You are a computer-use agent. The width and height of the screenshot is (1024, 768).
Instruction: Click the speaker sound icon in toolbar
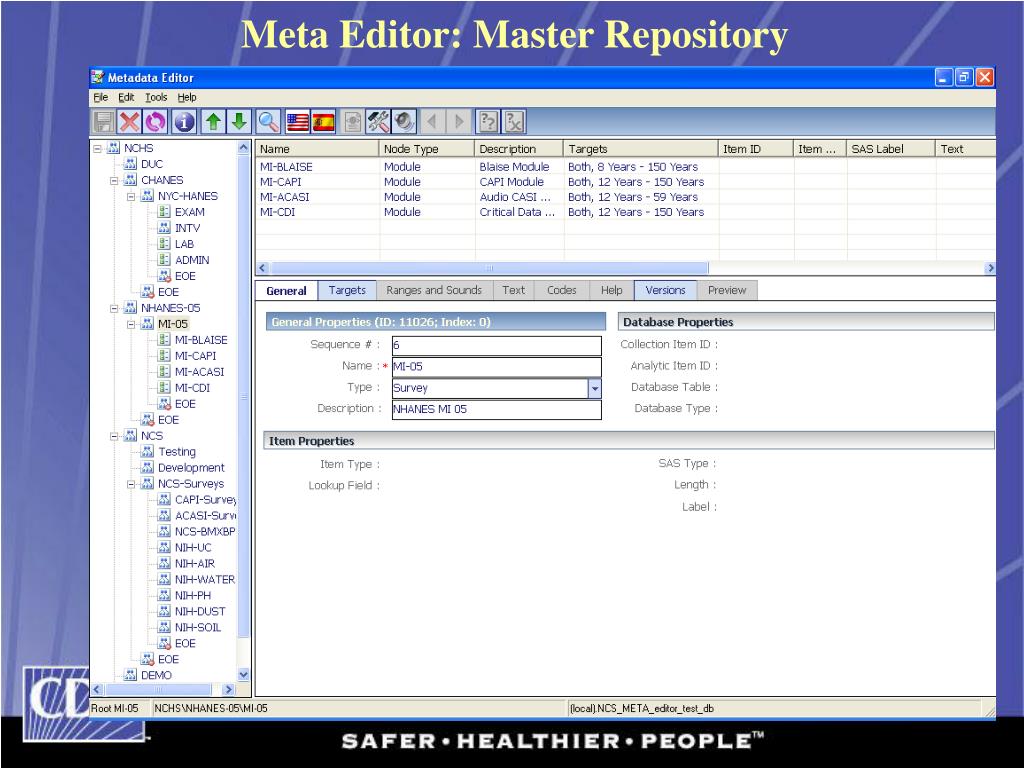click(404, 121)
